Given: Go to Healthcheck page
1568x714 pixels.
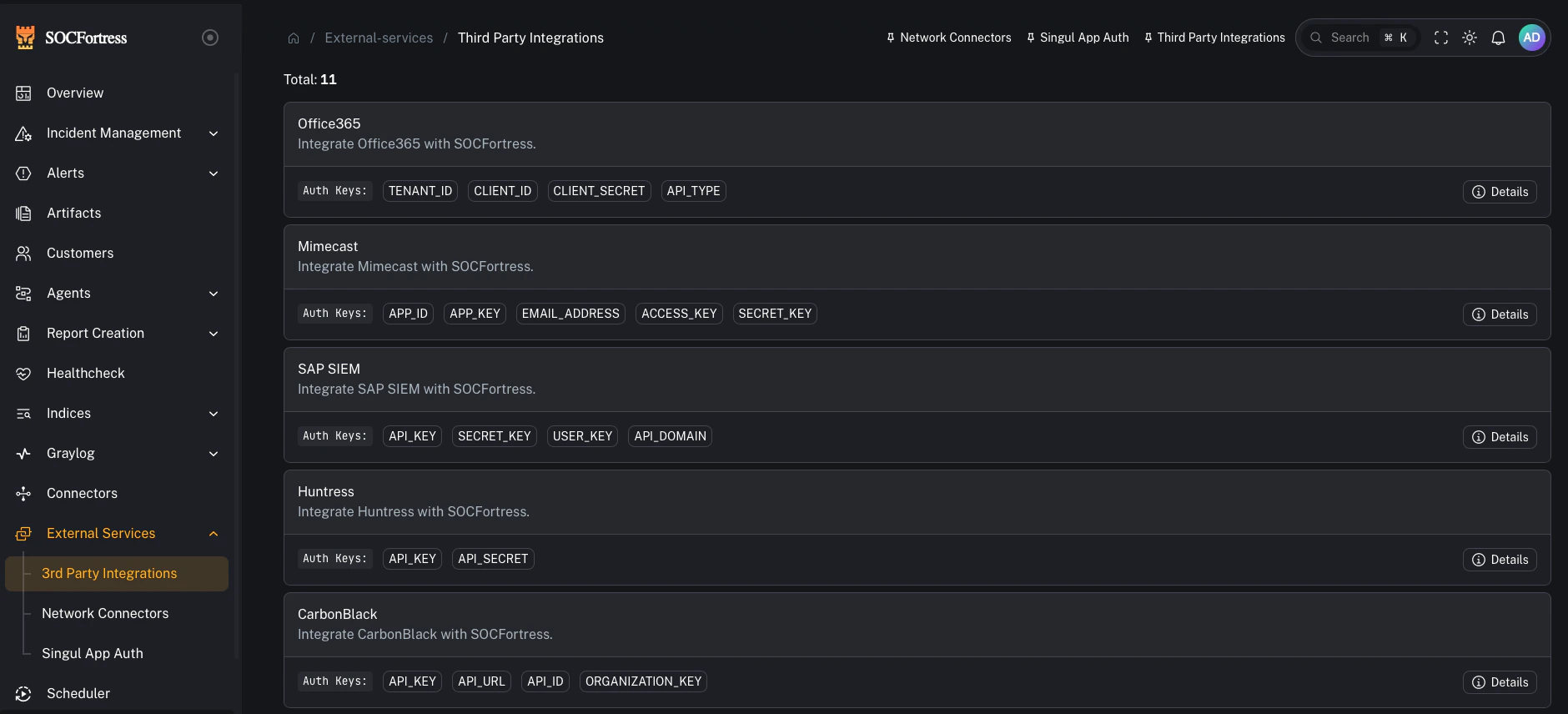Looking at the screenshot, I should tap(117, 374).
